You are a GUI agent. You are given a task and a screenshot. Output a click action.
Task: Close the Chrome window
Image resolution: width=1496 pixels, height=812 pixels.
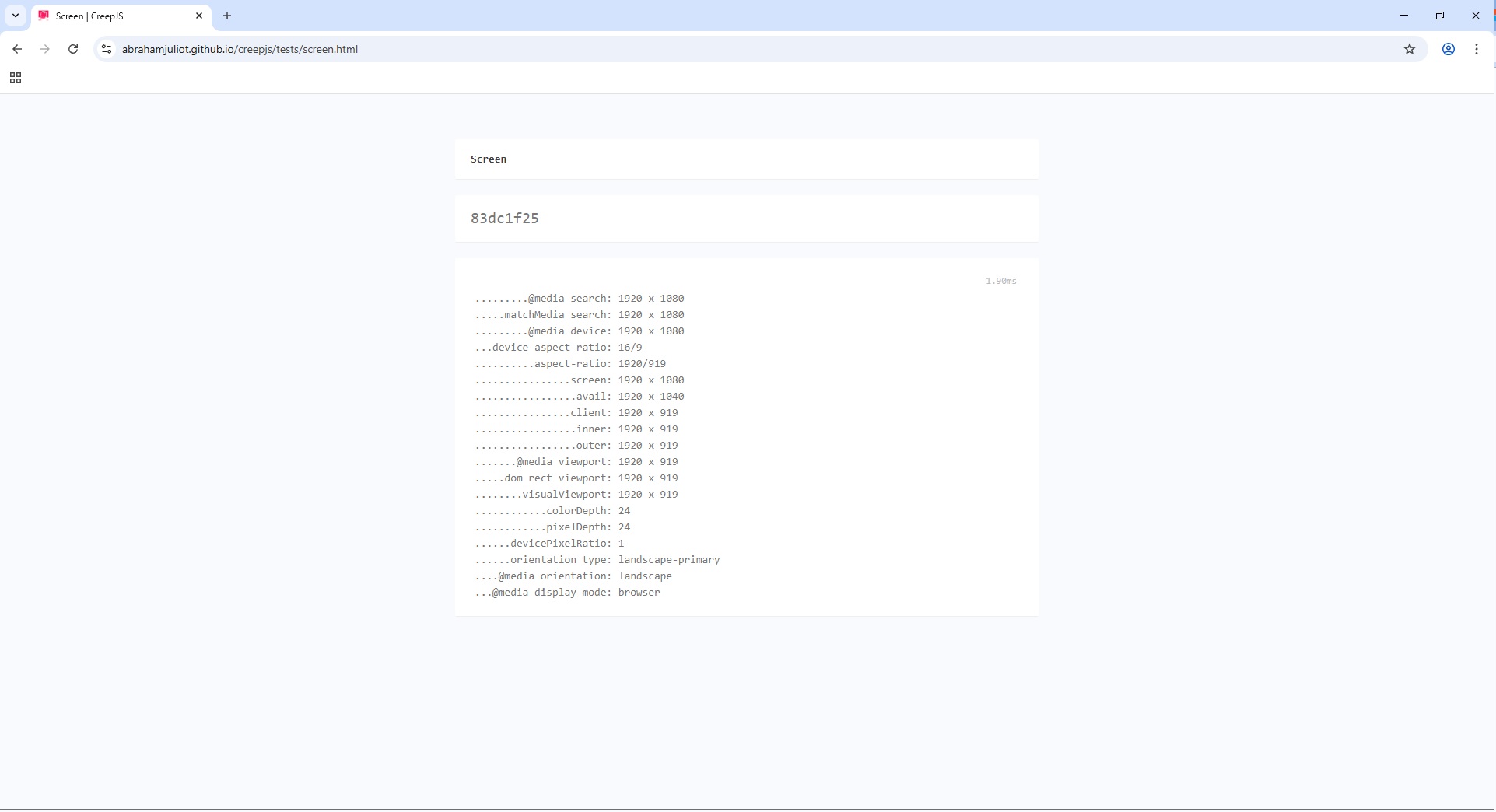tap(1476, 16)
